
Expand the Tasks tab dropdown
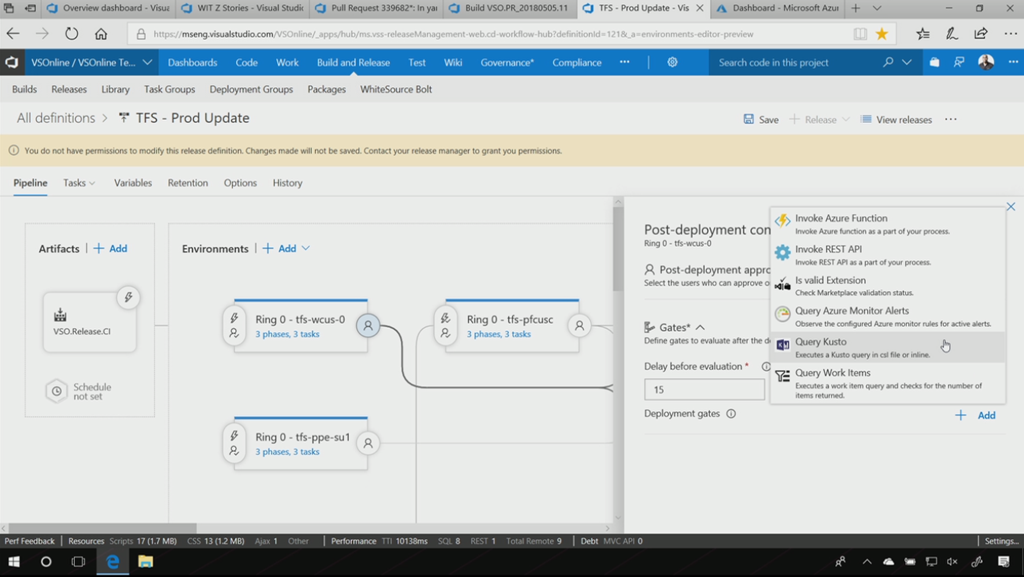pyautogui.click(x=92, y=183)
